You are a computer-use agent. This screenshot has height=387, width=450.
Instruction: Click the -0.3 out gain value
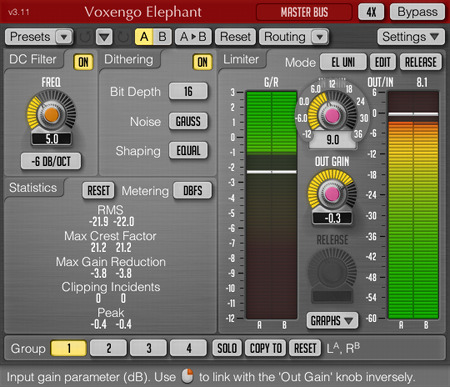tap(332, 218)
